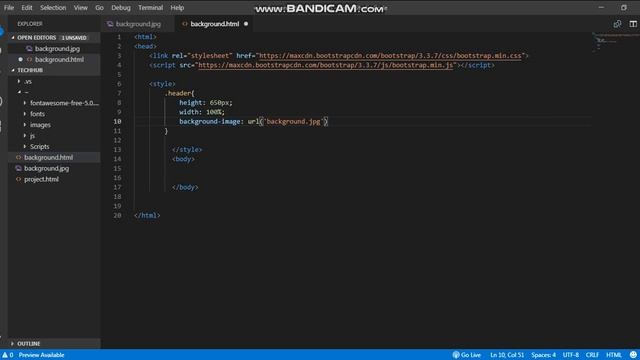Click the .header selector text

tap(179, 93)
